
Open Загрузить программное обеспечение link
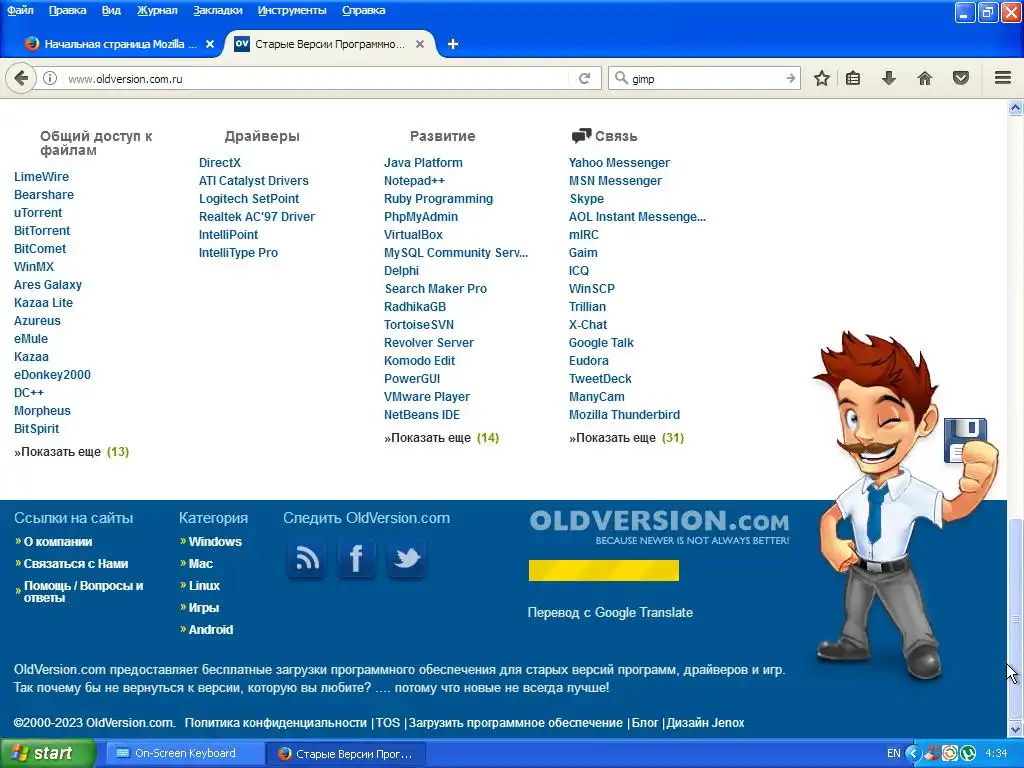516,723
